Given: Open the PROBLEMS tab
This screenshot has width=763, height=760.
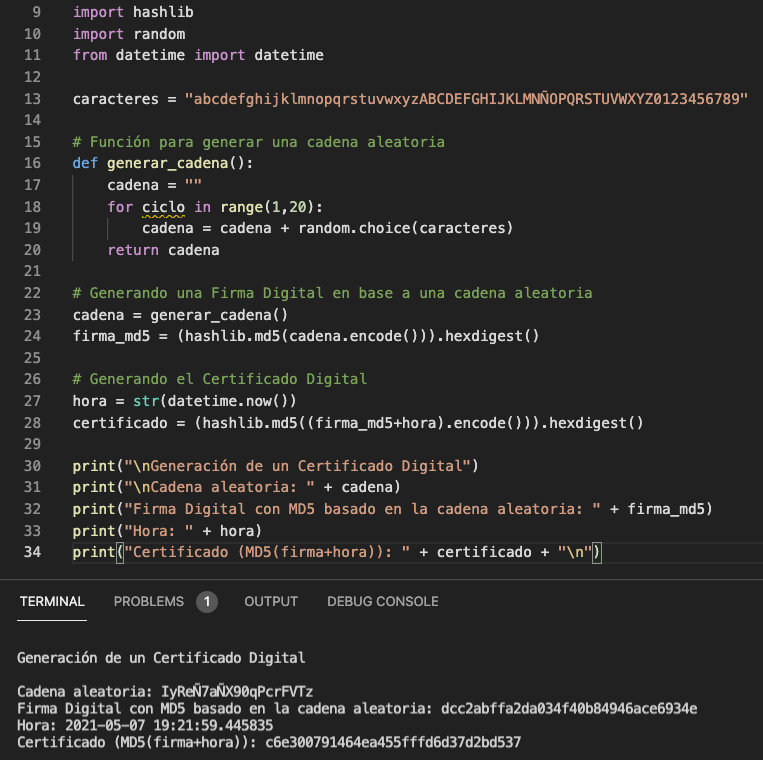Looking at the screenshot, I should [x=149, y=601].
